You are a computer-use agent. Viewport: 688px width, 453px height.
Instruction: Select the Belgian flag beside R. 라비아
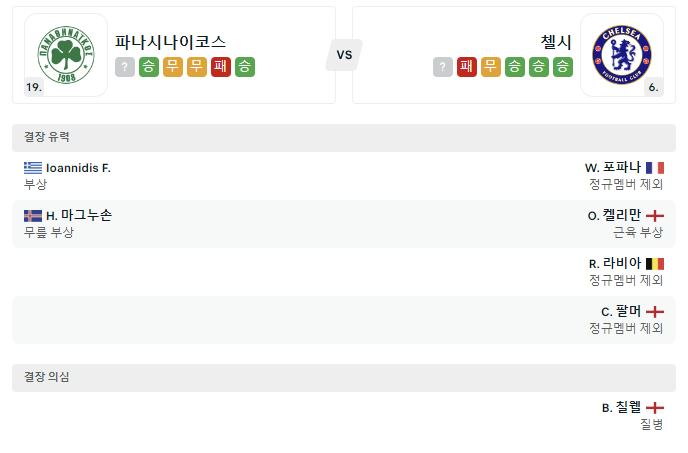(x=655, y=263)
